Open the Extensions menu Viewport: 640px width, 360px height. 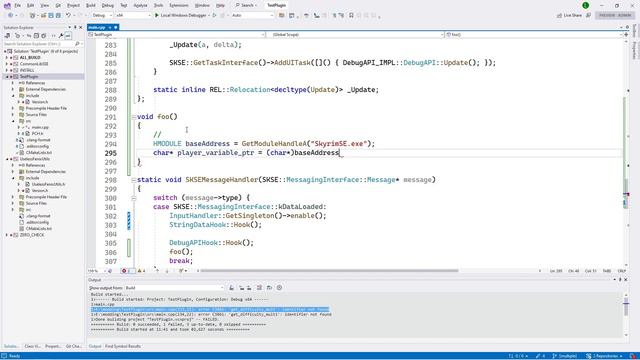pos(179,5)
